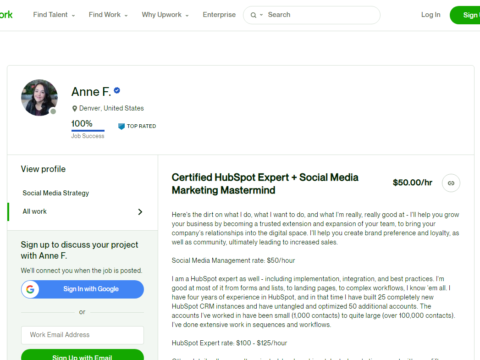The image size is (480, 360).
Task: Click the verified badge beside Anne F.
Action: coord(117,90)
